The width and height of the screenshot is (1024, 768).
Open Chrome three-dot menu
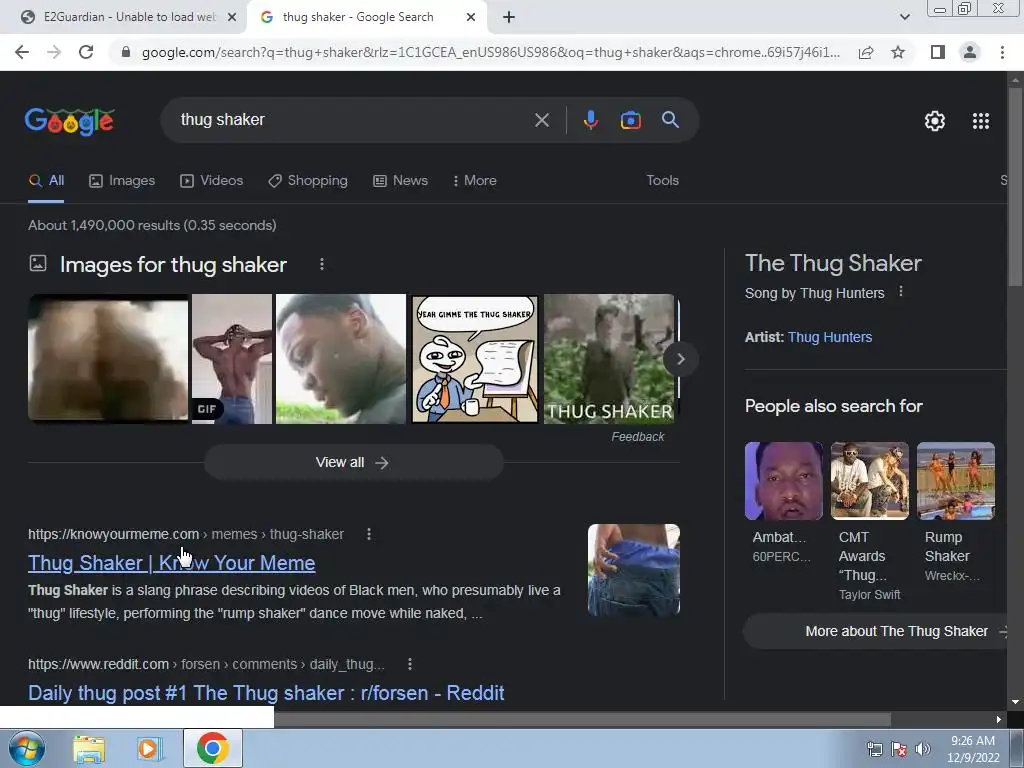point(1002,52)
